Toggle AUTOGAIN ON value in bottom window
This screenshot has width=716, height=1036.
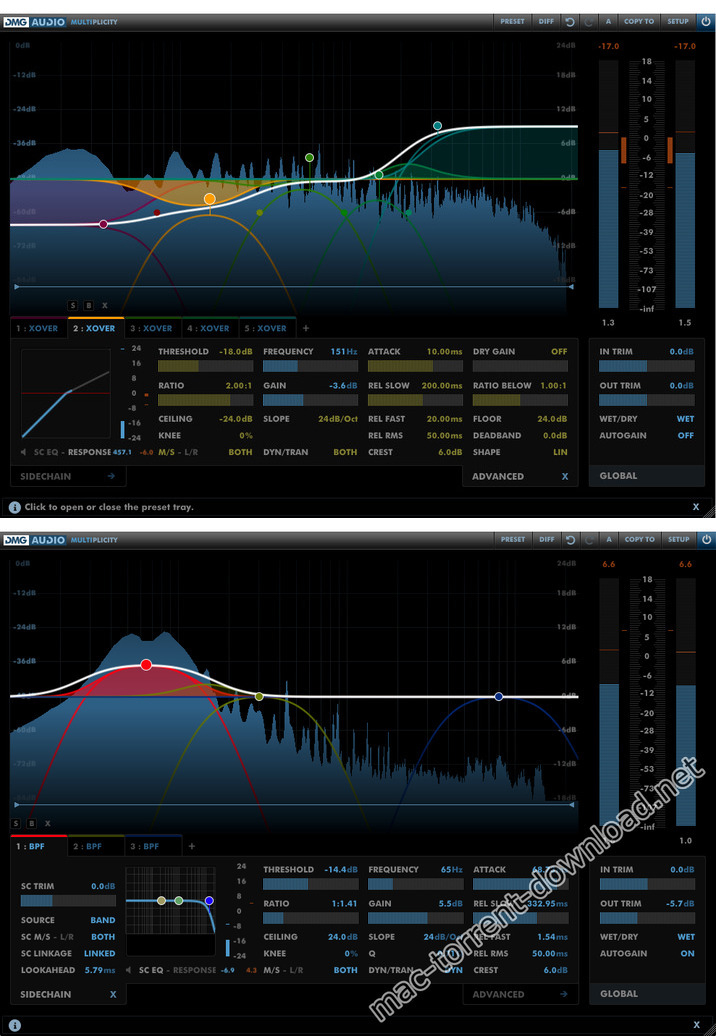688,953
